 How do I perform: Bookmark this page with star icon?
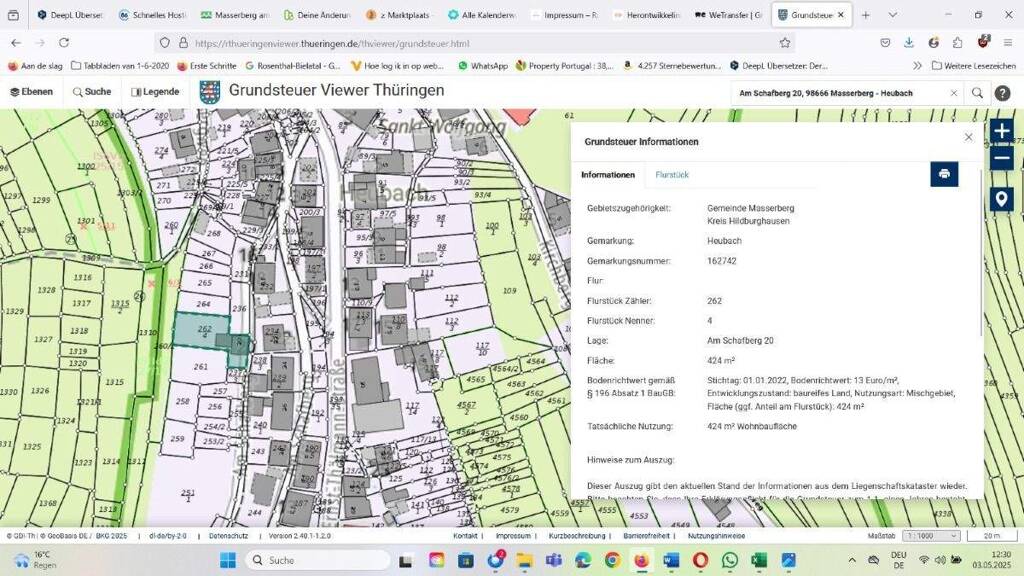[785, 43]
